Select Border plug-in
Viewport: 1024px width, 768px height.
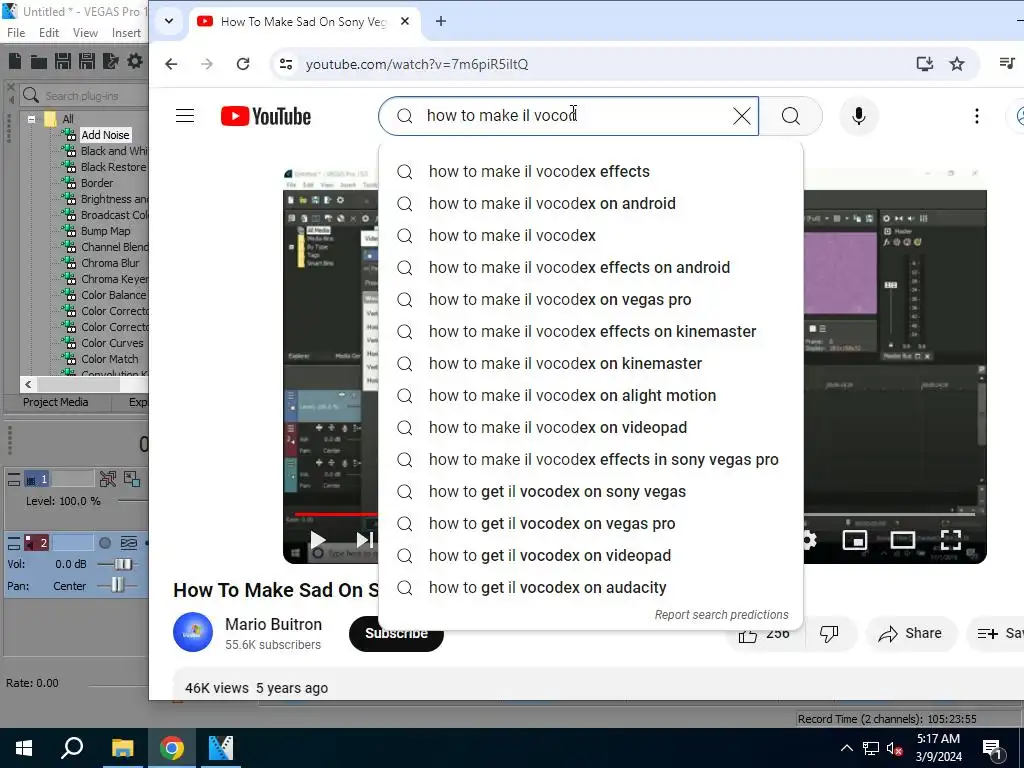[97, 183]
